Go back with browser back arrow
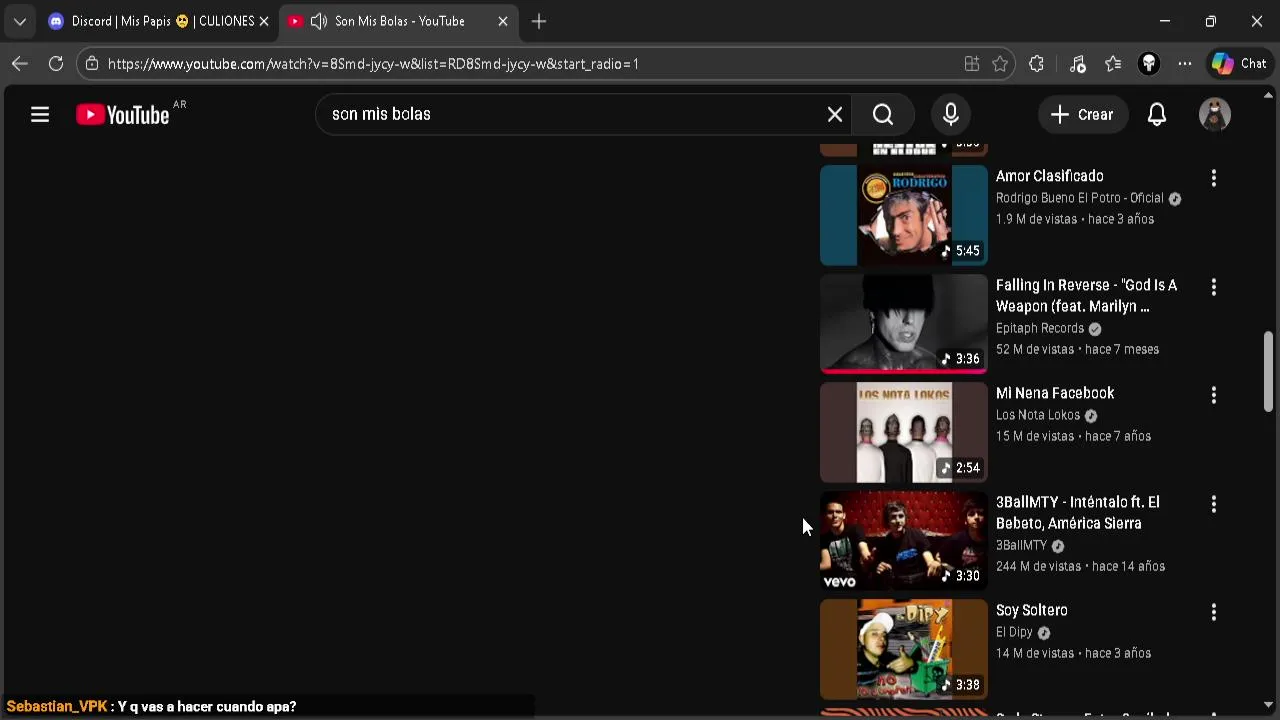 coord(20,64)
